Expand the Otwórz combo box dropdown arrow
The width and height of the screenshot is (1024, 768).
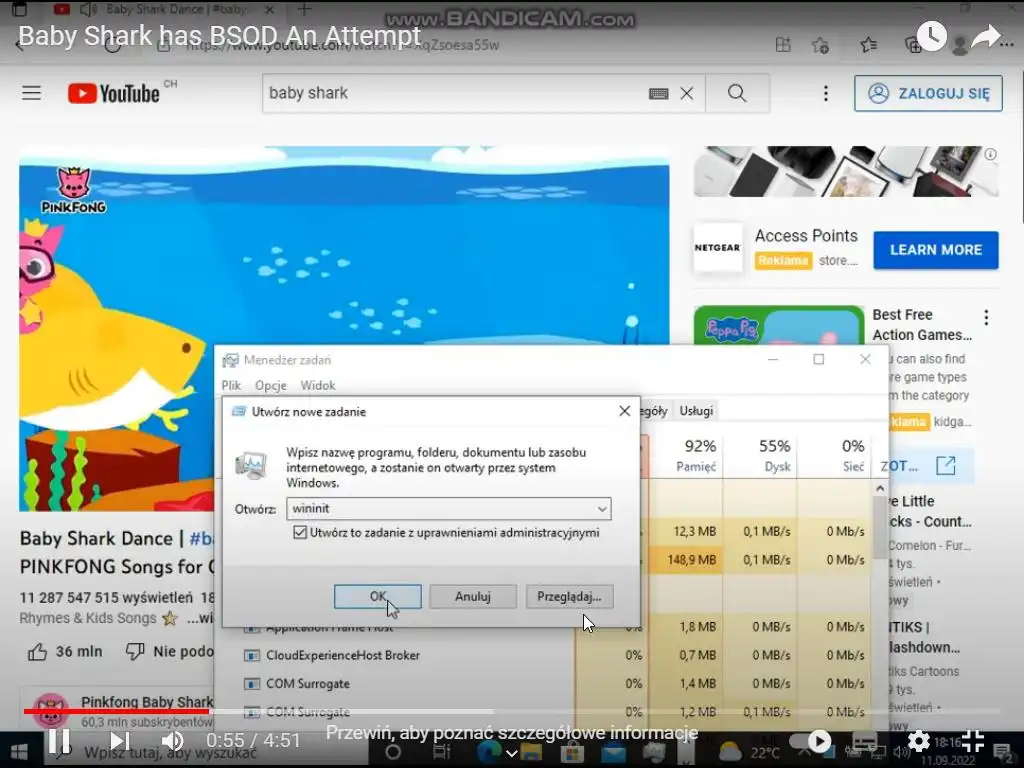pos(601,509)
